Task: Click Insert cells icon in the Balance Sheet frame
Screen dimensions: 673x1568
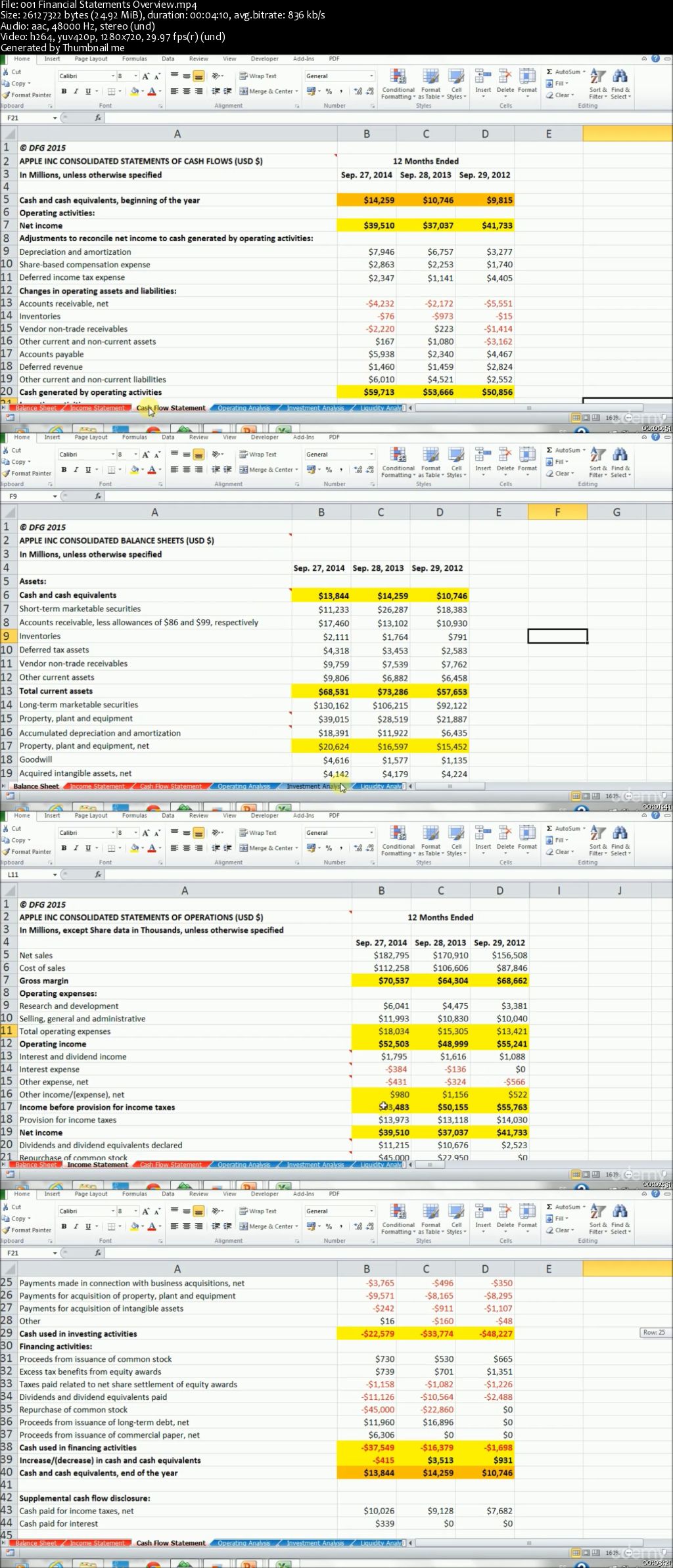Action: pos(483,455)
